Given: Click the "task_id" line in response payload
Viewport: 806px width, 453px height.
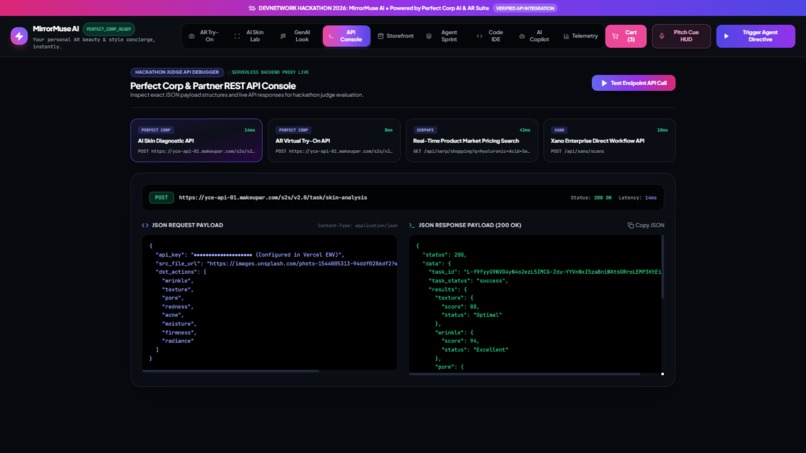Looking at the screenshot, I should pos(545,272).
